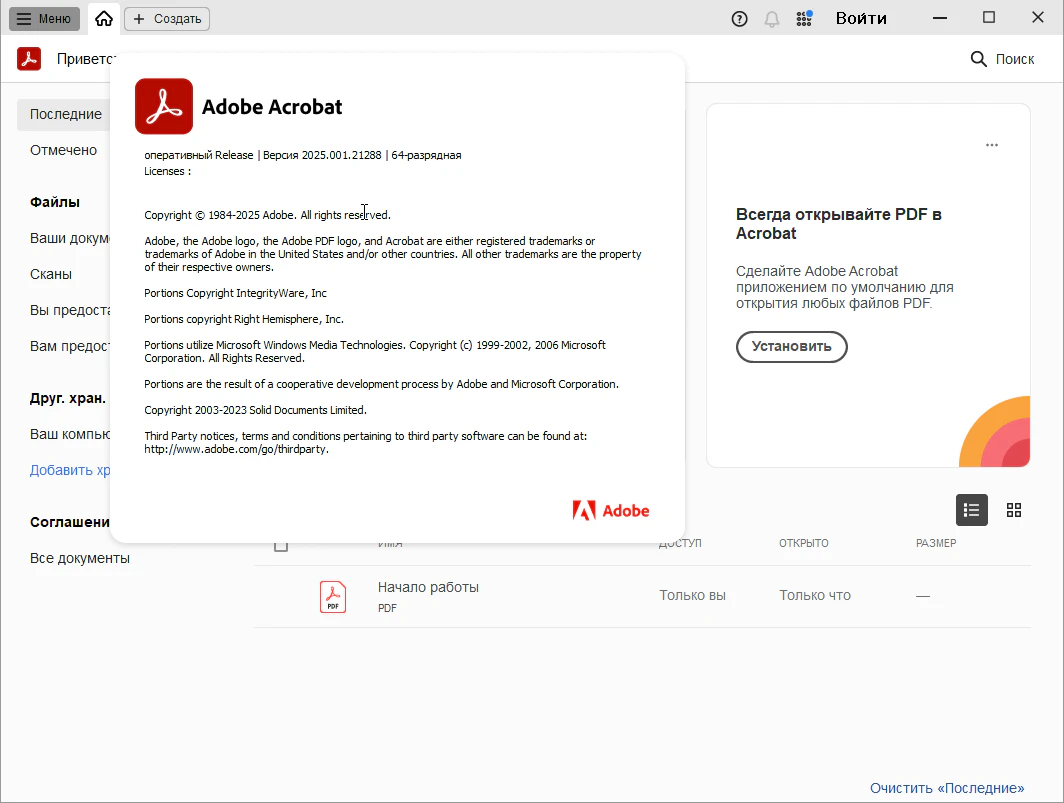Select Отмечено in the sidebar

63,150
